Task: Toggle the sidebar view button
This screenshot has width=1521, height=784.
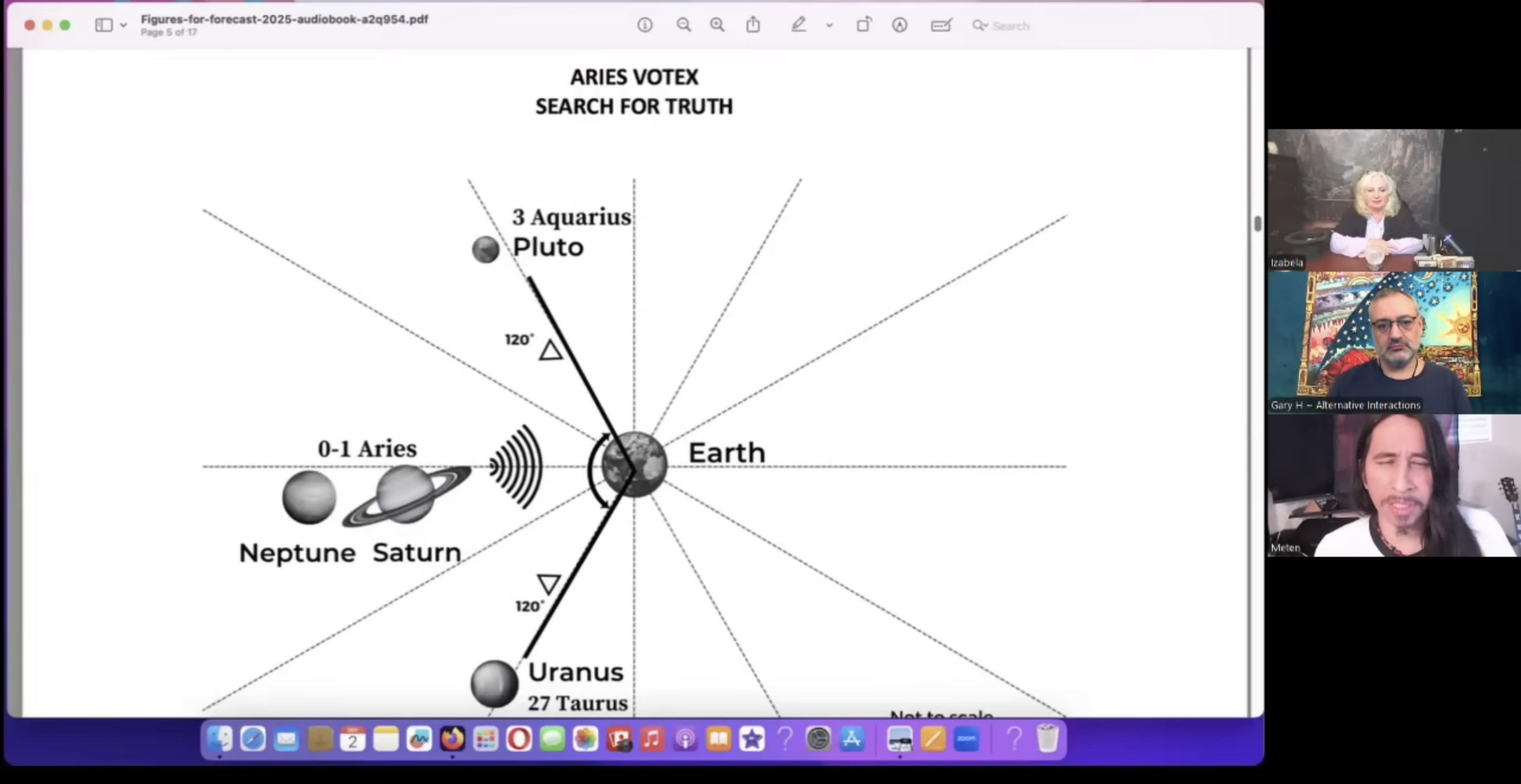Action: click(x=104, y=25)
